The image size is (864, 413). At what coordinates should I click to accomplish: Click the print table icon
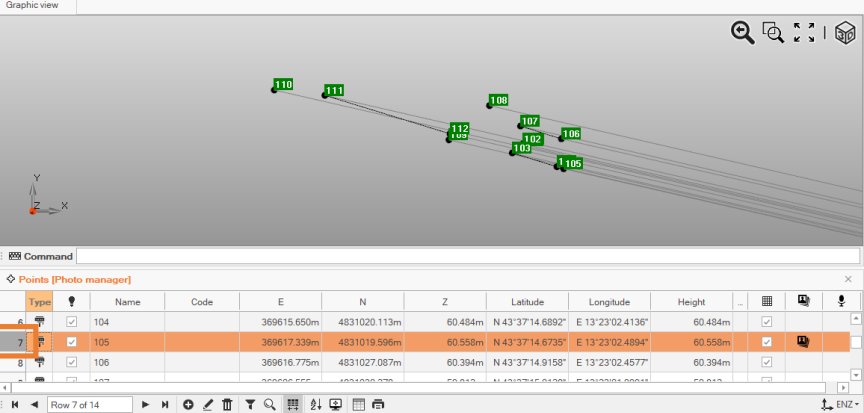(378, 404)
